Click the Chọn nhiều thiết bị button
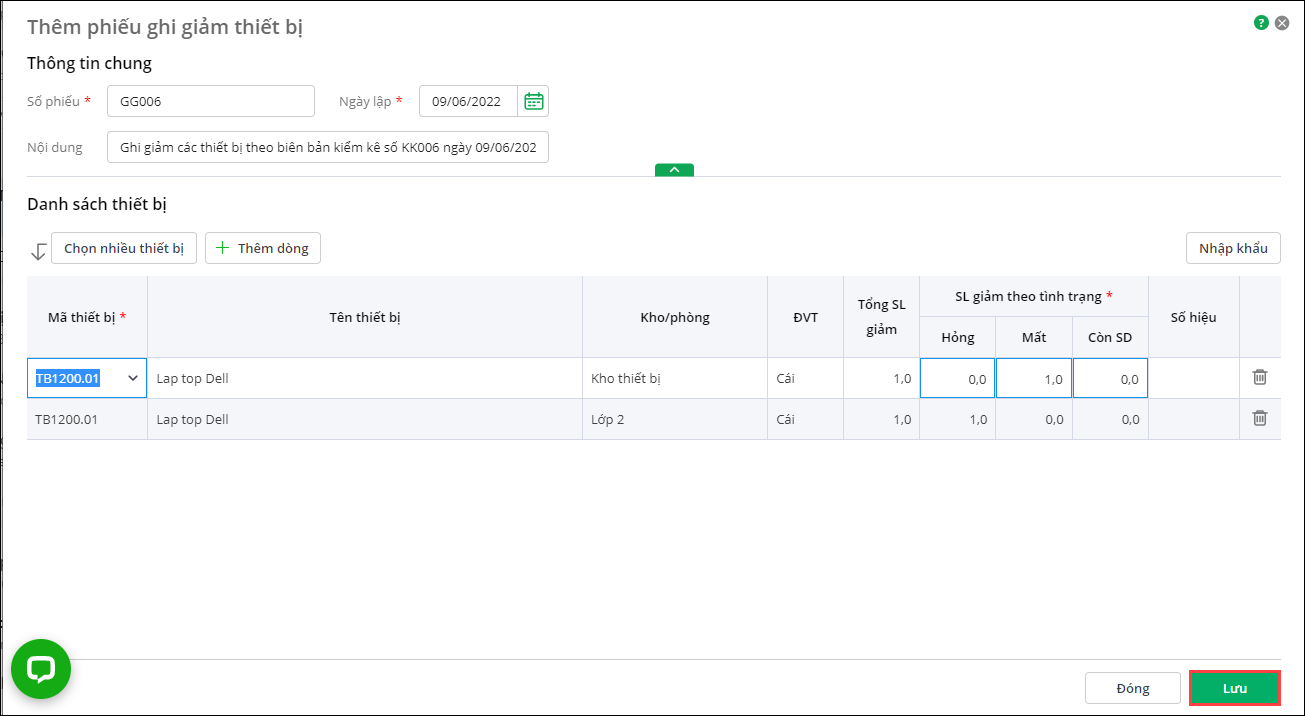 click(124, 248)
